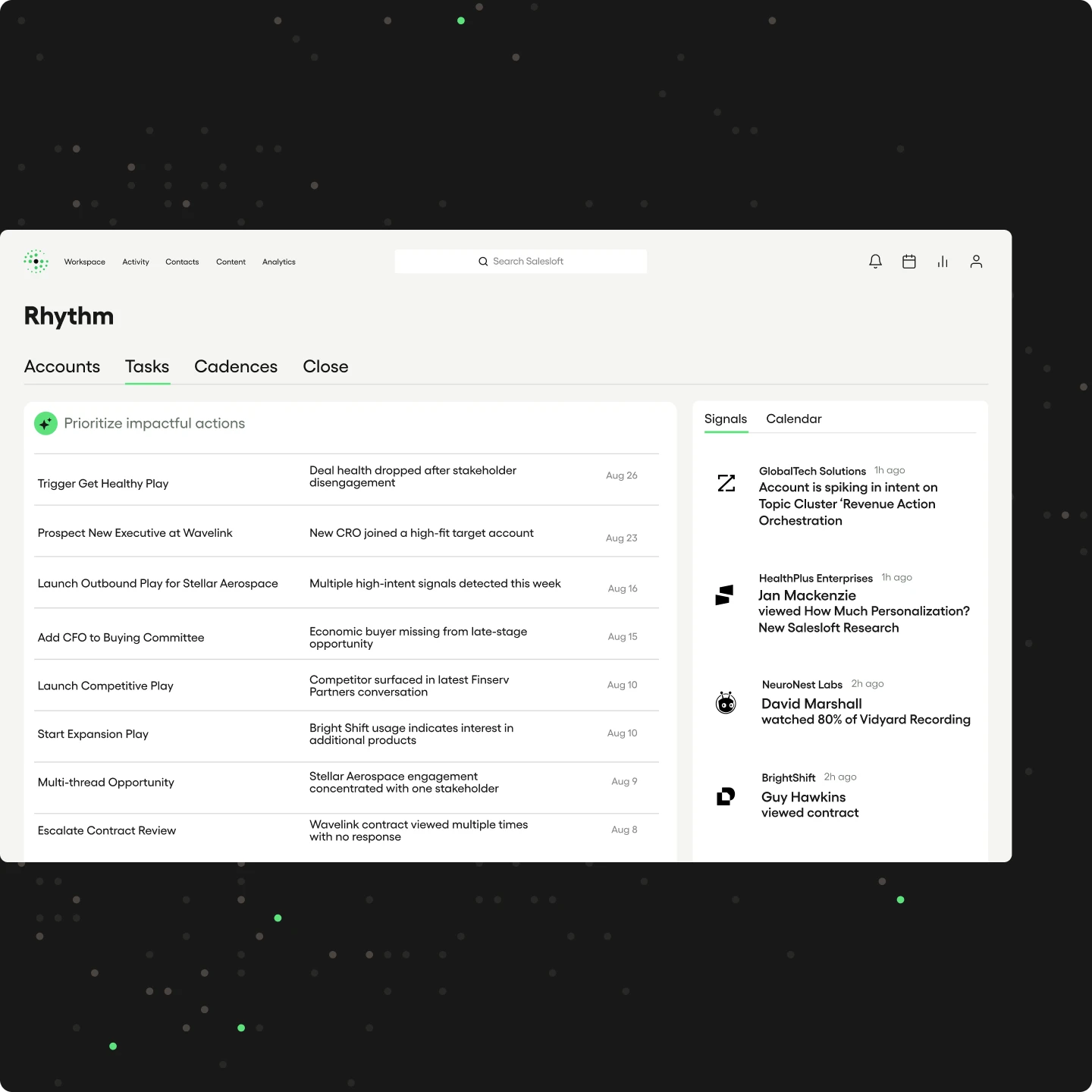
Task: Click the HealthPlus Enterprises signal logo
Action: point(724,595)
